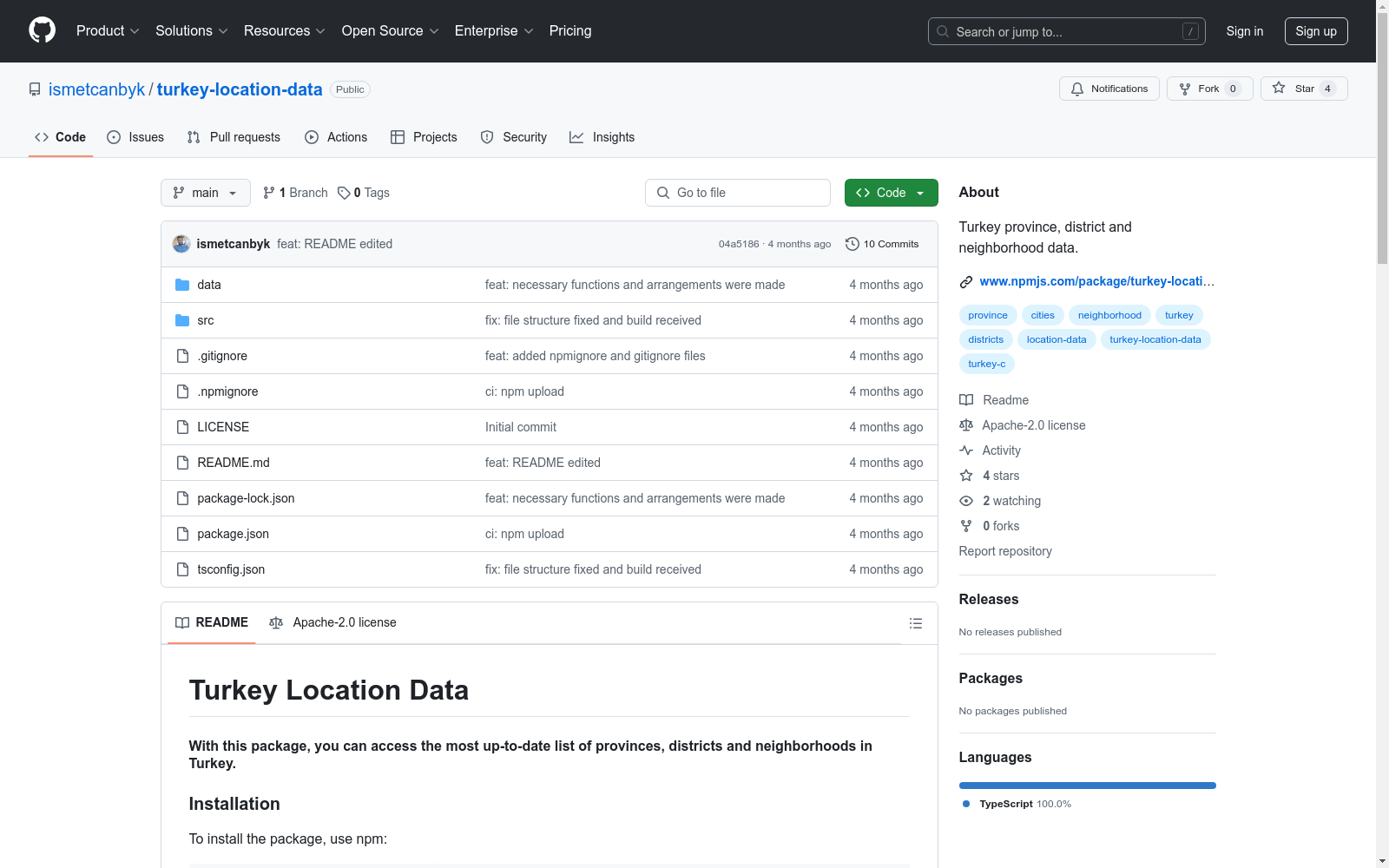1389x868 pixels.
Task: Click the src folder icon
Action: point(182,320)
